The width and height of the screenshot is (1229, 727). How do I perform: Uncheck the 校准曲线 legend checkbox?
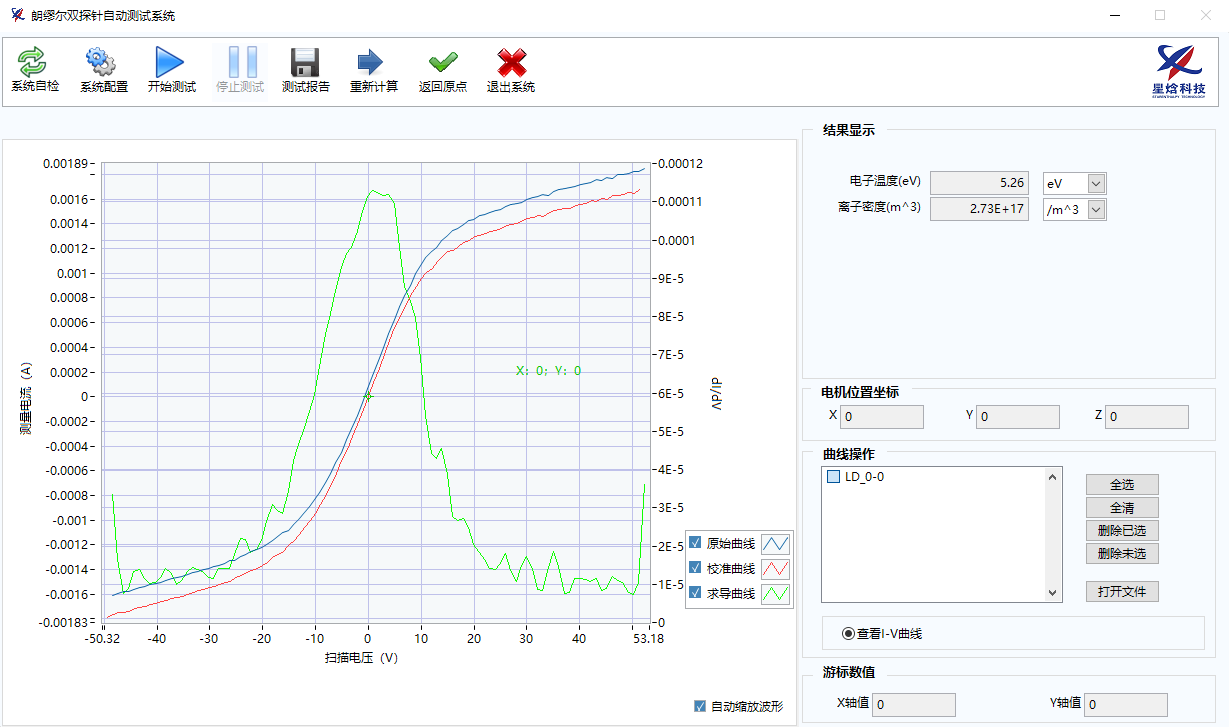coord(696,568)
